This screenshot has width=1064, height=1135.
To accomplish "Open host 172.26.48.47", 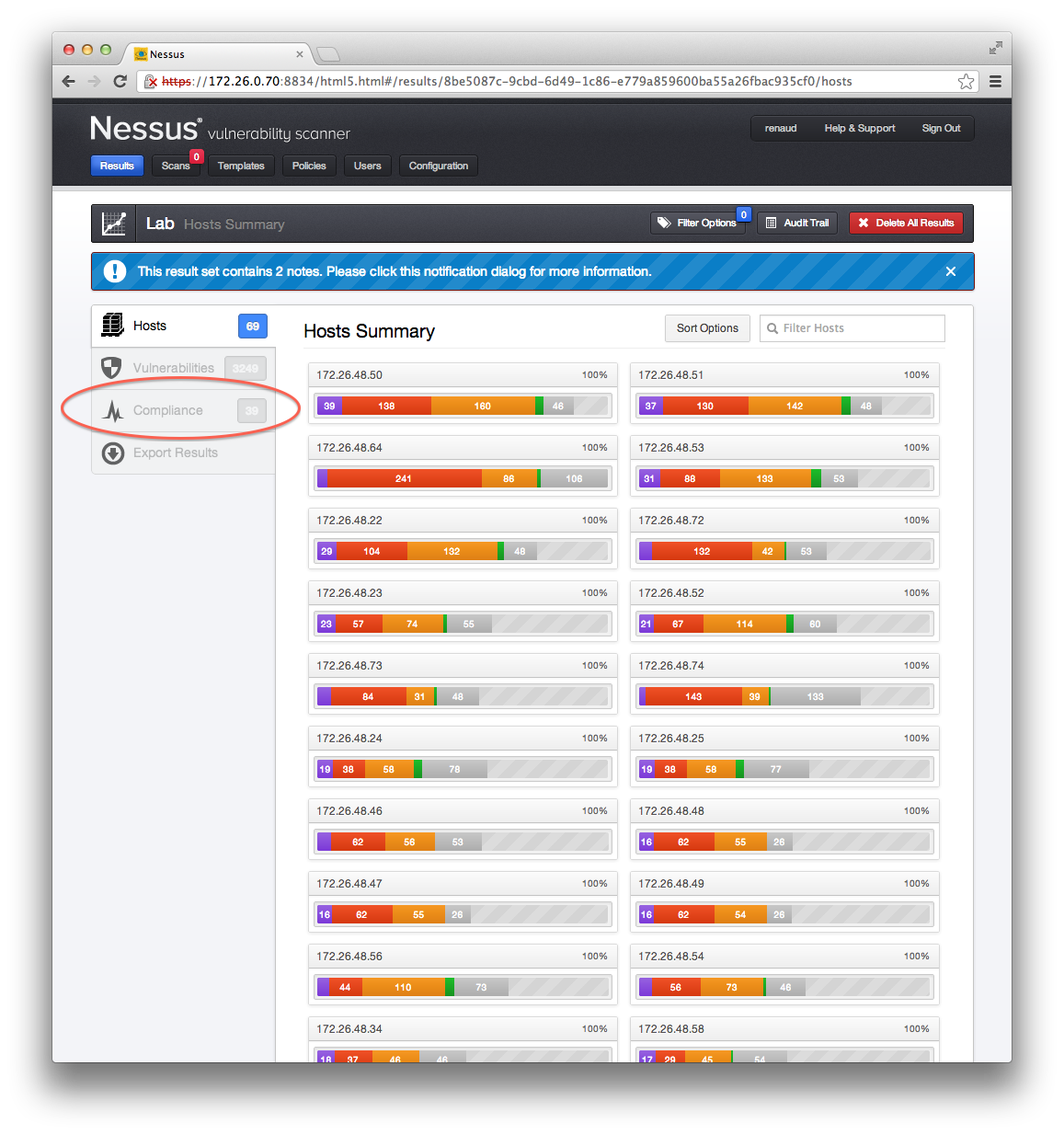I will [462, 900].
